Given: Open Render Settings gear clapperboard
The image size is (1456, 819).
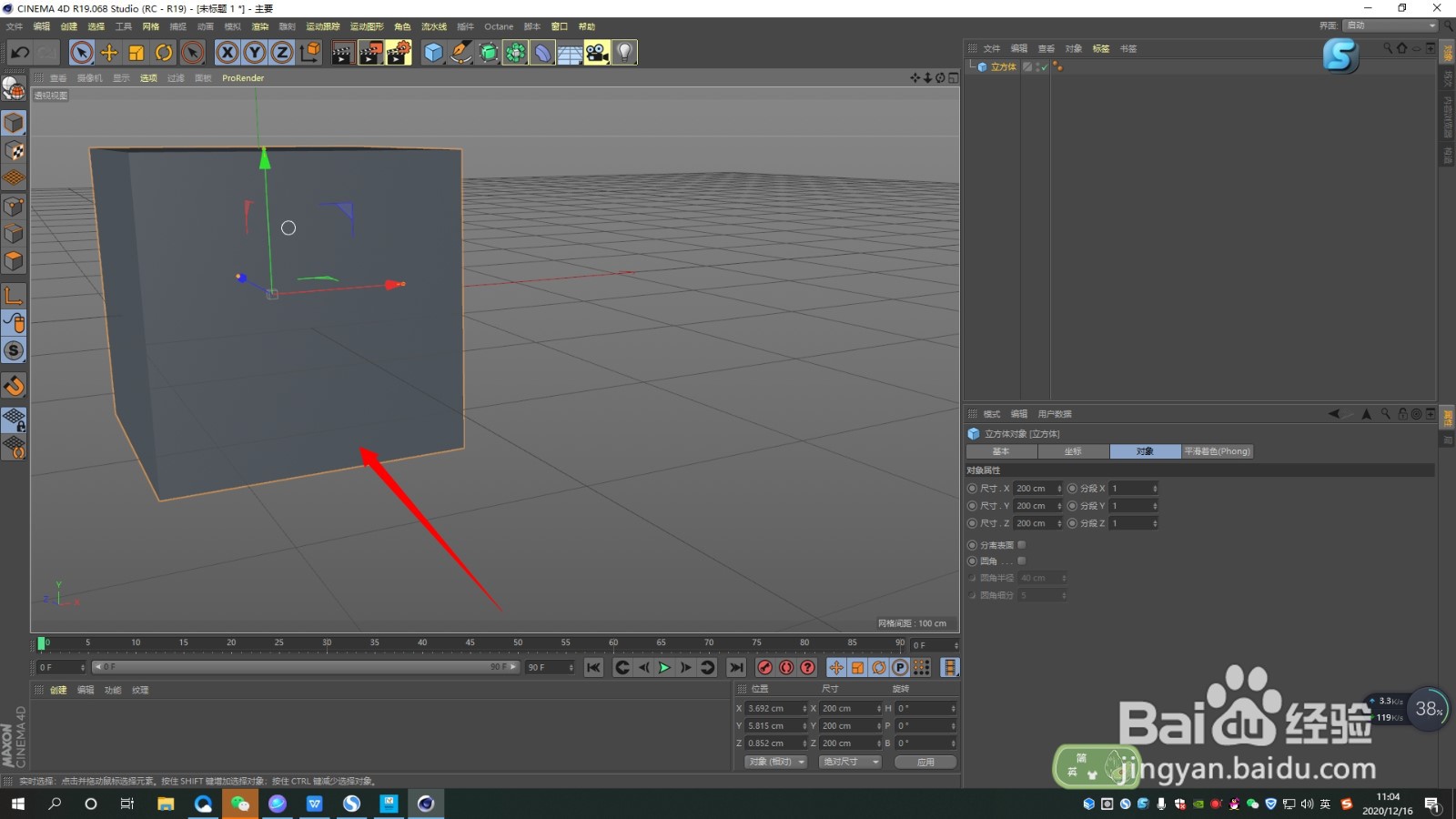Looking at the screenshot, I should [x=399, y=53].
